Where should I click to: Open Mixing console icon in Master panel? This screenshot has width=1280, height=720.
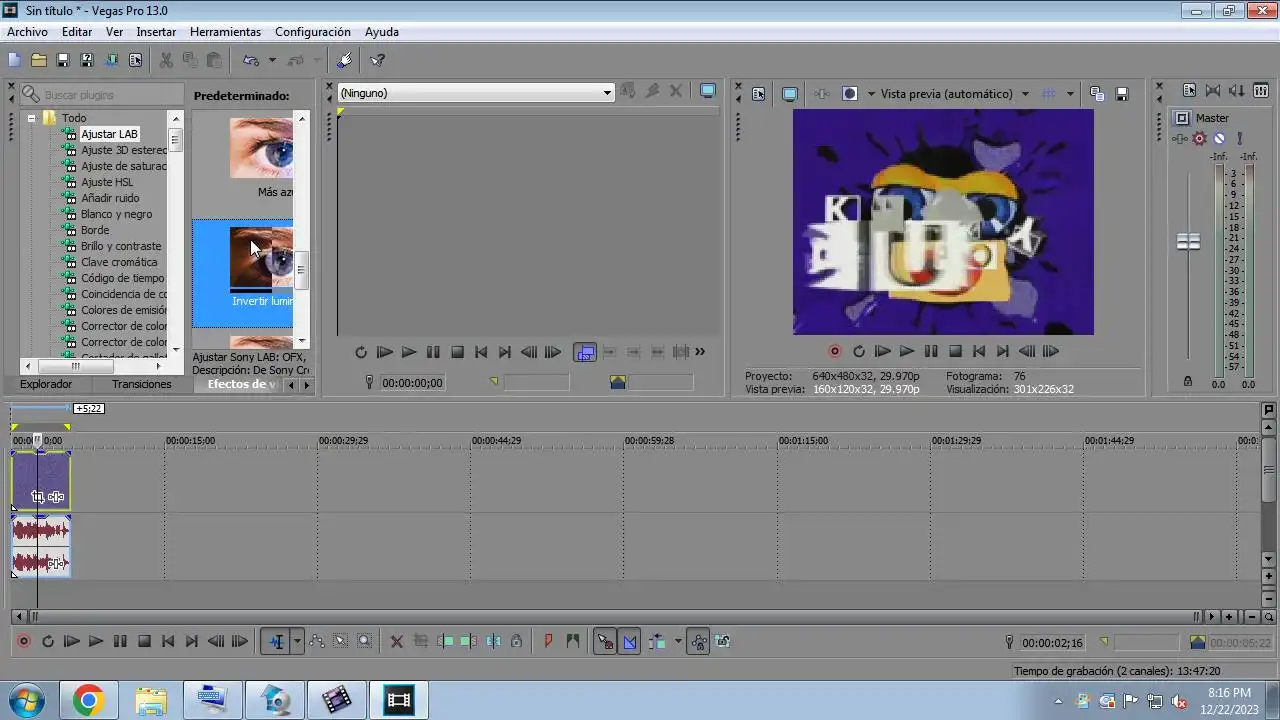tap(1262, 91)
